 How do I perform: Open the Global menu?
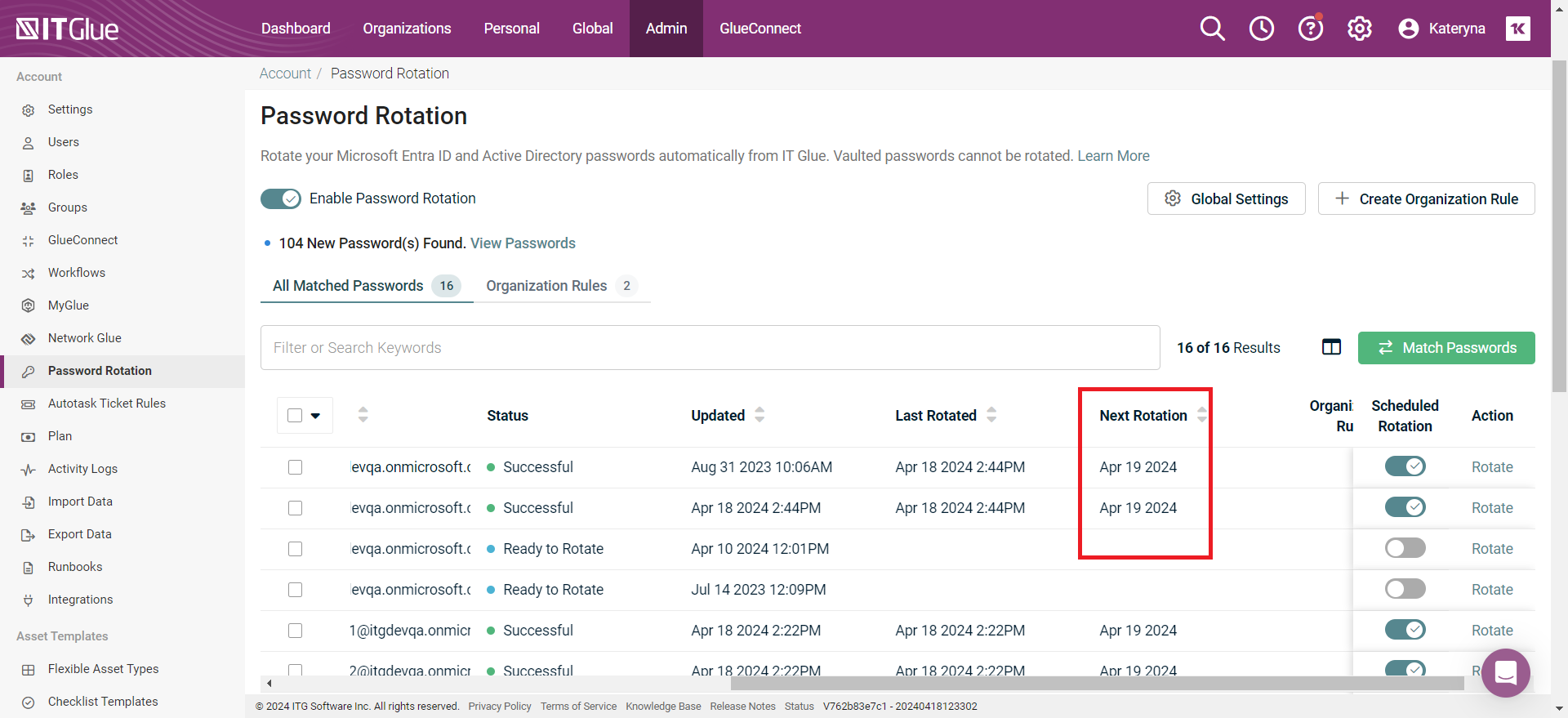(592, 29)
